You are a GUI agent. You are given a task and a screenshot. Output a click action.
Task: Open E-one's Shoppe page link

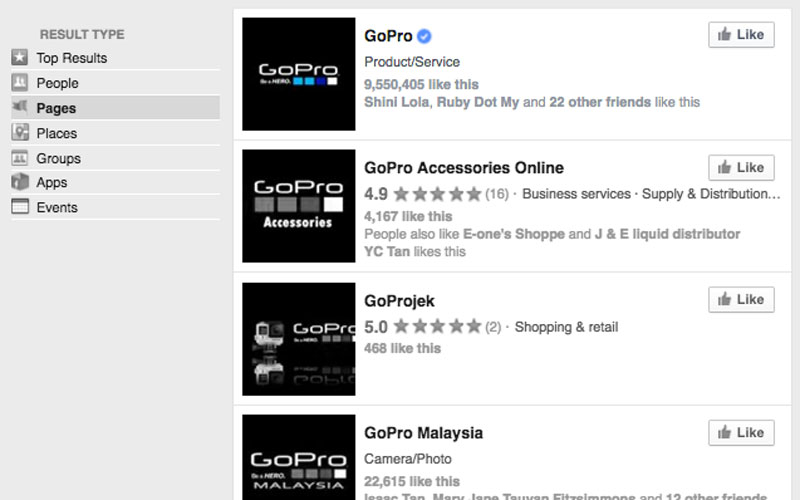point(514,234)
